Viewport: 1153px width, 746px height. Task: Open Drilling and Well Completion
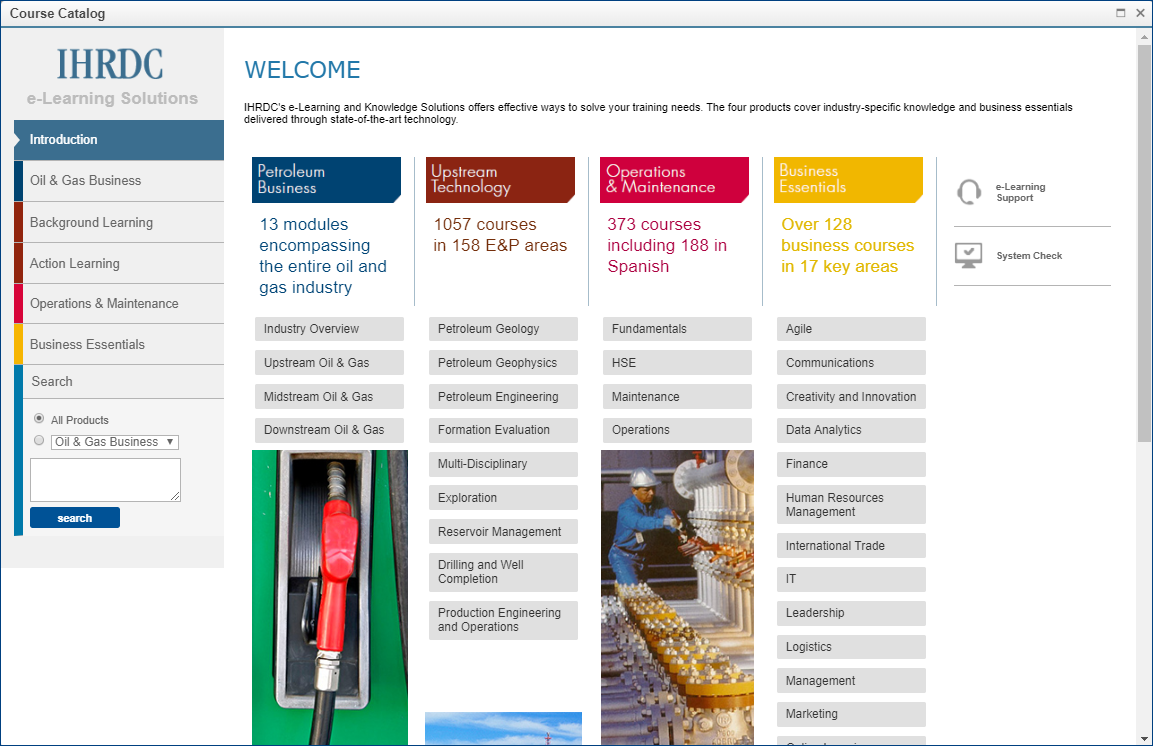click(x=503, y=572)
